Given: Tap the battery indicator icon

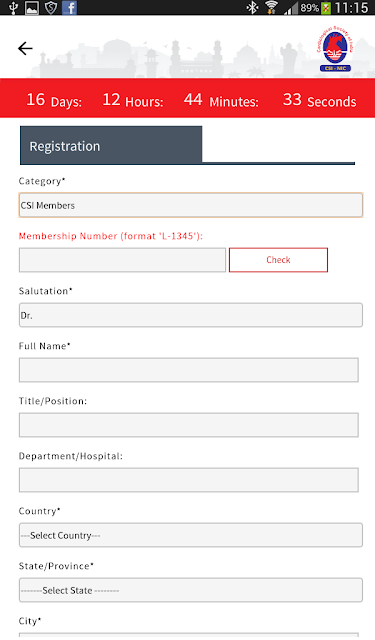Looking at the screenshot, I should pyautogui.click(x=326, y=8).
